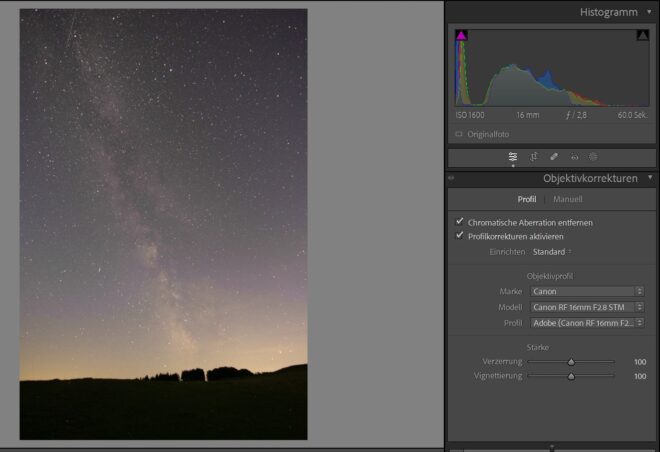660x452 pixels.
Task: Disable Profilkorrekturen aktivieren checkbox
Action: [x=460, y=236]
